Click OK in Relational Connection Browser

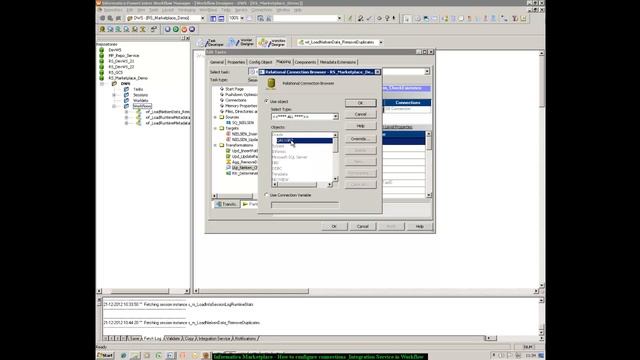click(x=360, y=103)
